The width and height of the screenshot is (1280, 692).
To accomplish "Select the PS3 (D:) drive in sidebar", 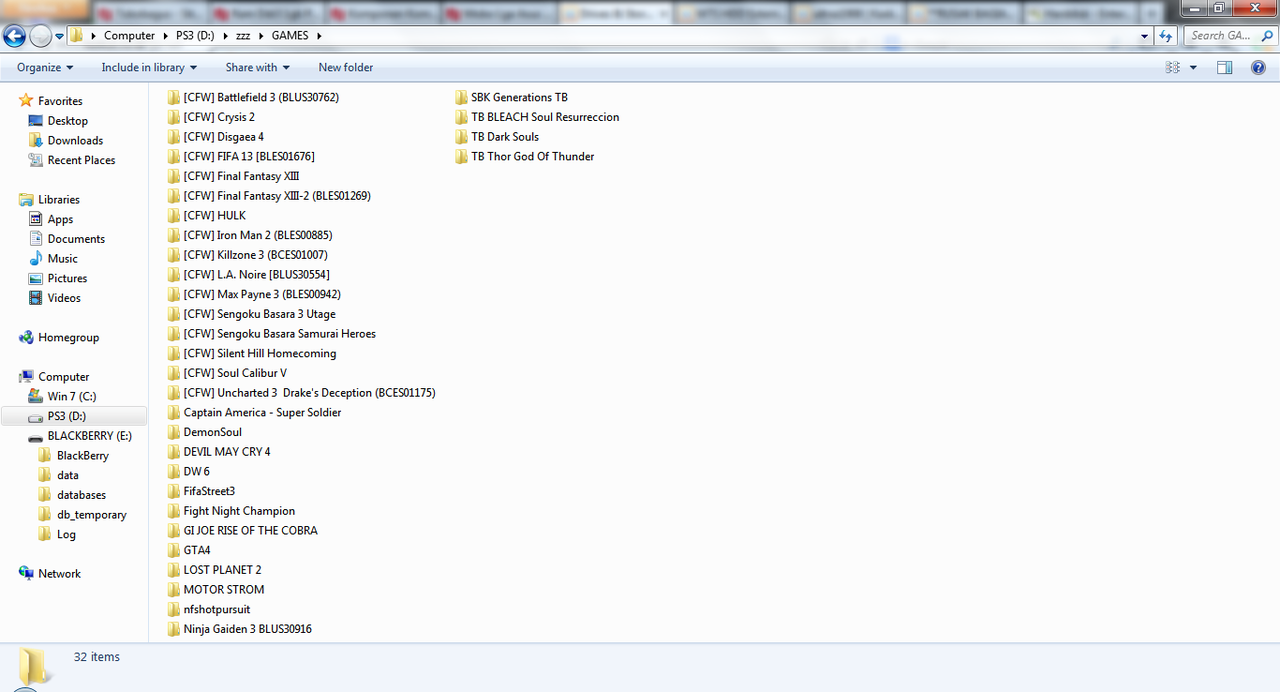I will tap(74, 416).
